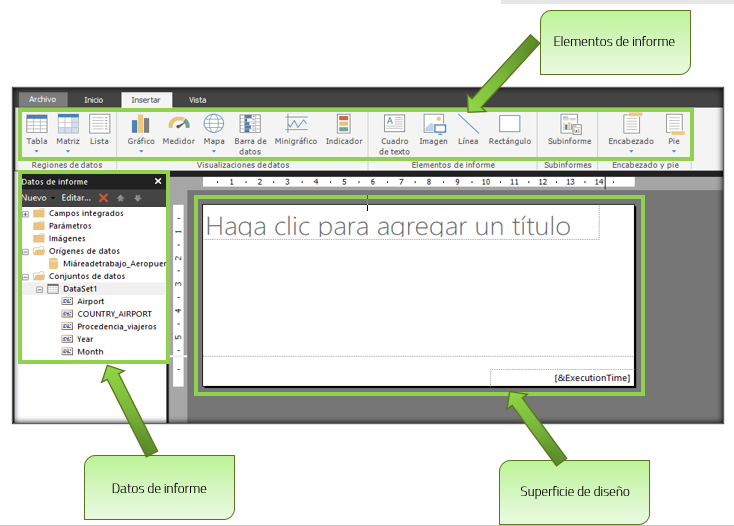Open the Pie dropdown arrow
Viewport: 734px width, 526px height.
674,151
